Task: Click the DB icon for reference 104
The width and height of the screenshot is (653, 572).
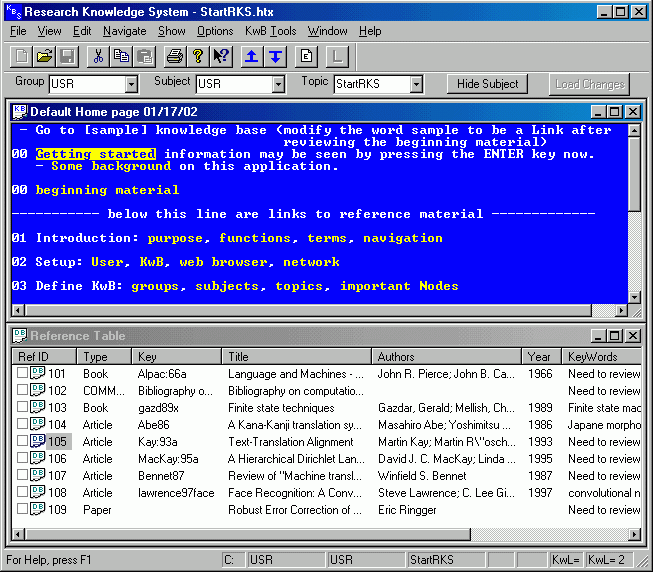Action: 37,424
